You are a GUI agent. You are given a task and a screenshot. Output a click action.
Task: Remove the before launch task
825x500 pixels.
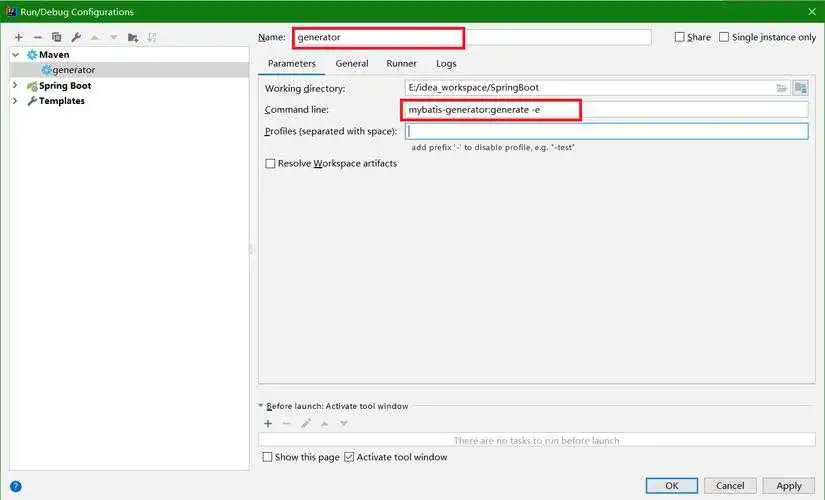pyautogui.click(x=287, y=424)
